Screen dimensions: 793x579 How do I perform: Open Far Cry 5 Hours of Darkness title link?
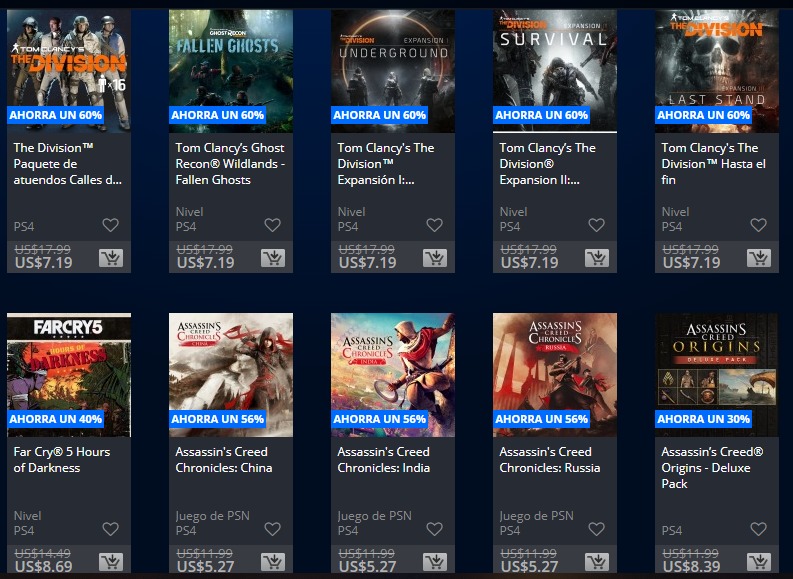tap(62, 460)
